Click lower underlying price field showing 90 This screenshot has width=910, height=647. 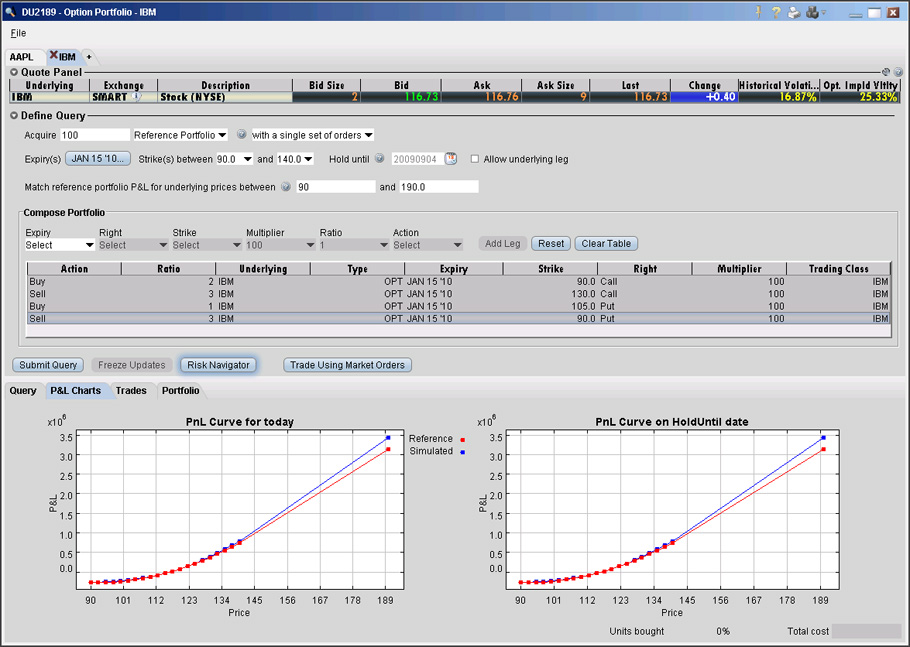click(336, 187)
